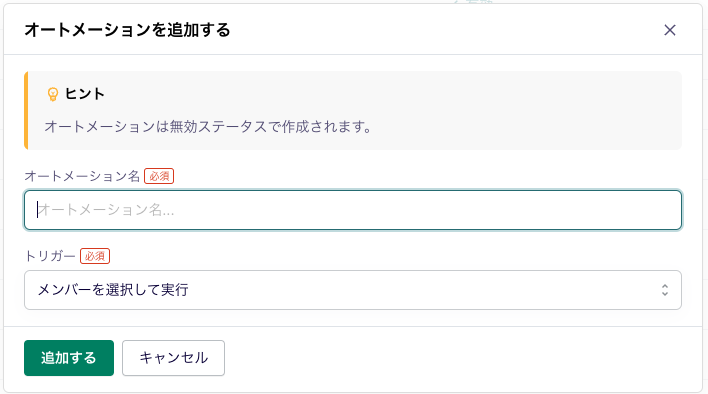The image size is (708, 394).
Task: Open the トリガー dropdown
Action: (x=353, y=290)
